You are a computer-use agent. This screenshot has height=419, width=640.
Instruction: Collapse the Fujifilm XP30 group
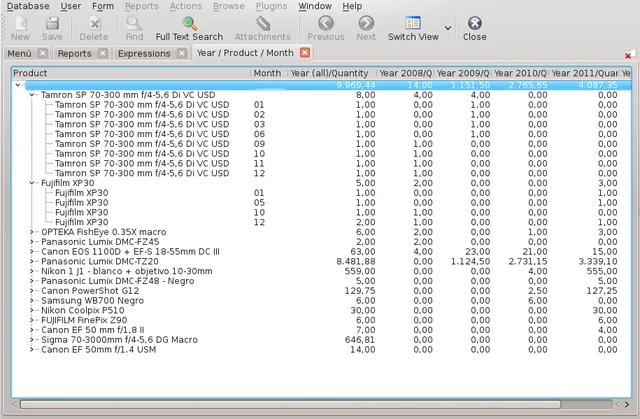tap(32, 183)
